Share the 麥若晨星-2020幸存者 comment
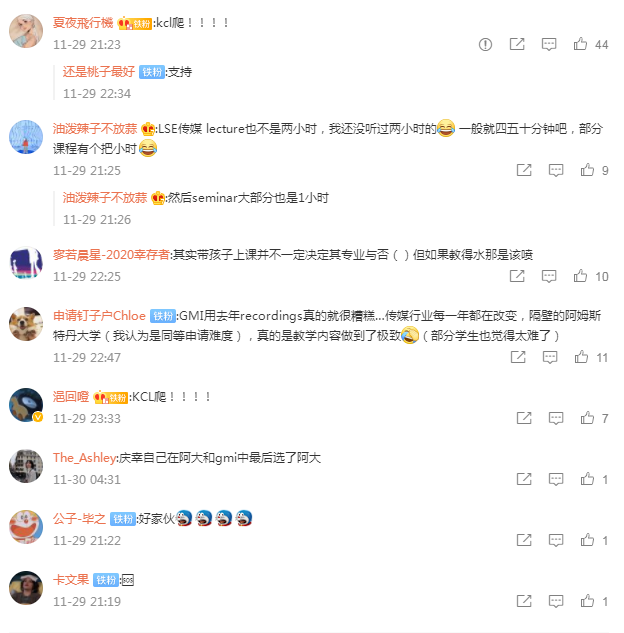Screen dimensions: 624x633 point(517,276)
